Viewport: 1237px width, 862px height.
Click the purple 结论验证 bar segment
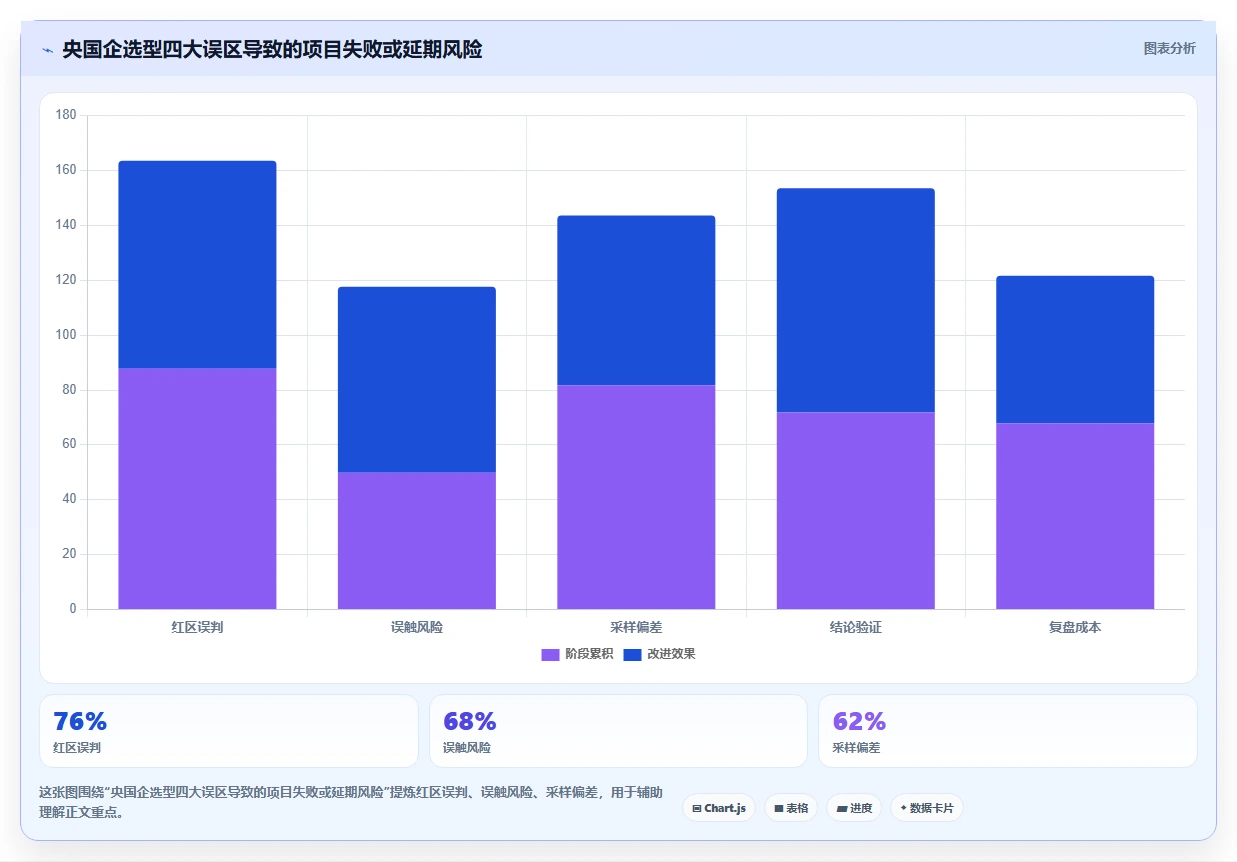coord(856,510)
